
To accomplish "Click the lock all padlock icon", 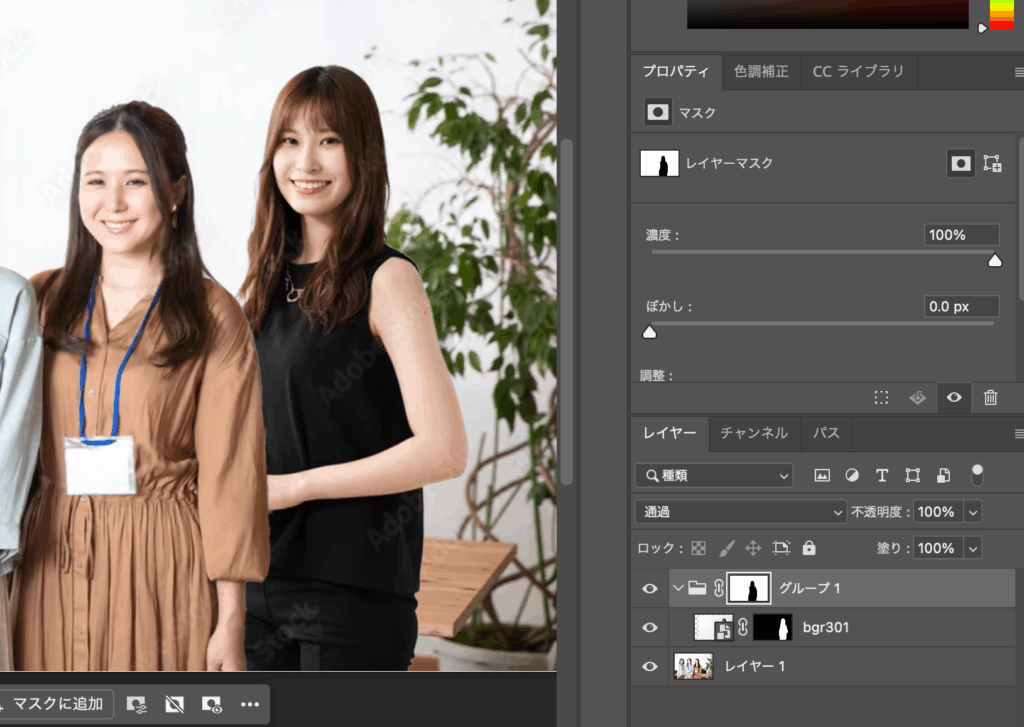I will [809, 548].
